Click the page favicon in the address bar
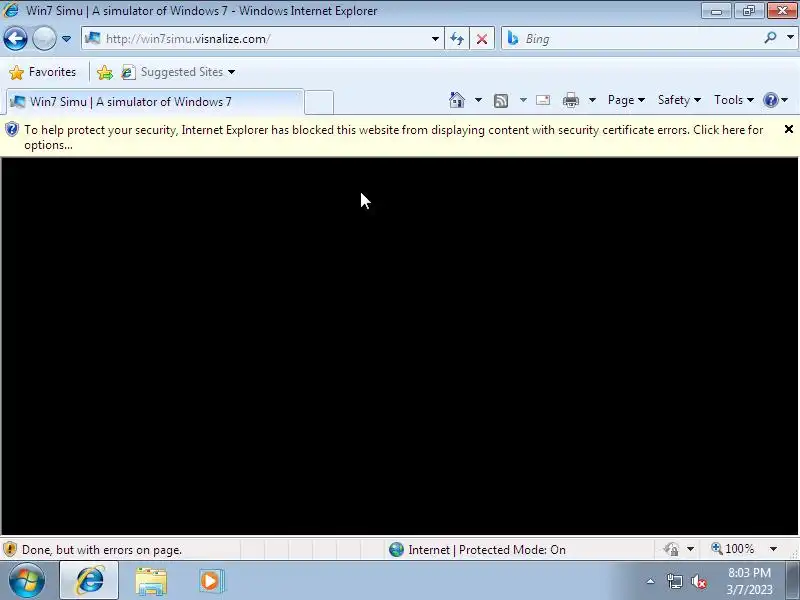Image resolution: width=800 pixels, height=600 pixels. pyautogui.click(x=92, y=38)
